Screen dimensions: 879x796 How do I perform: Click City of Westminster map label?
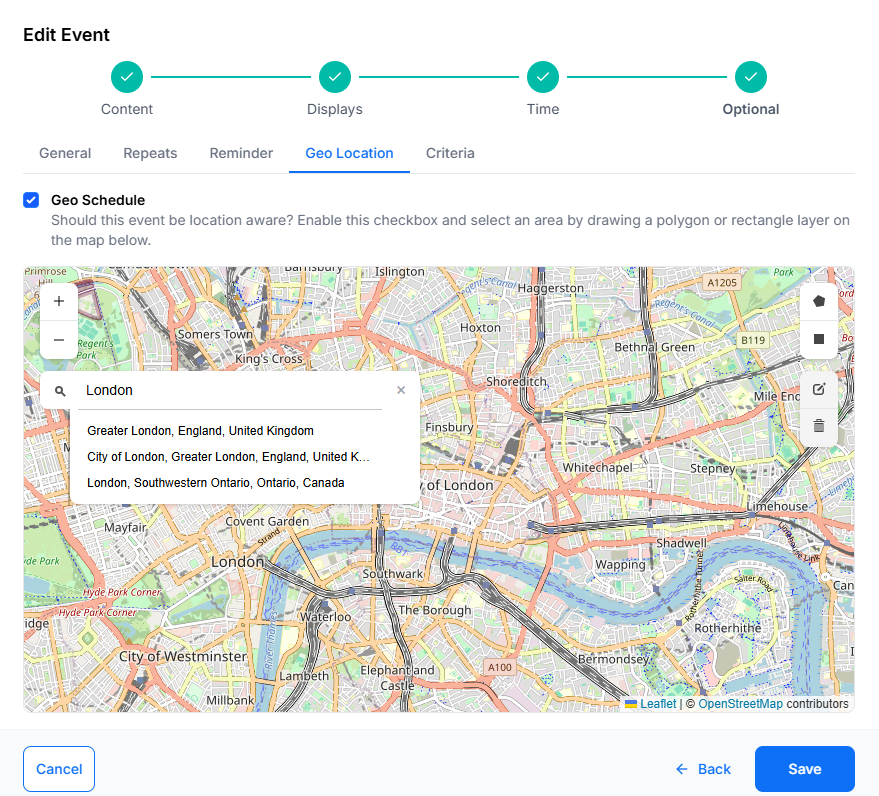(x=183, y=656)
